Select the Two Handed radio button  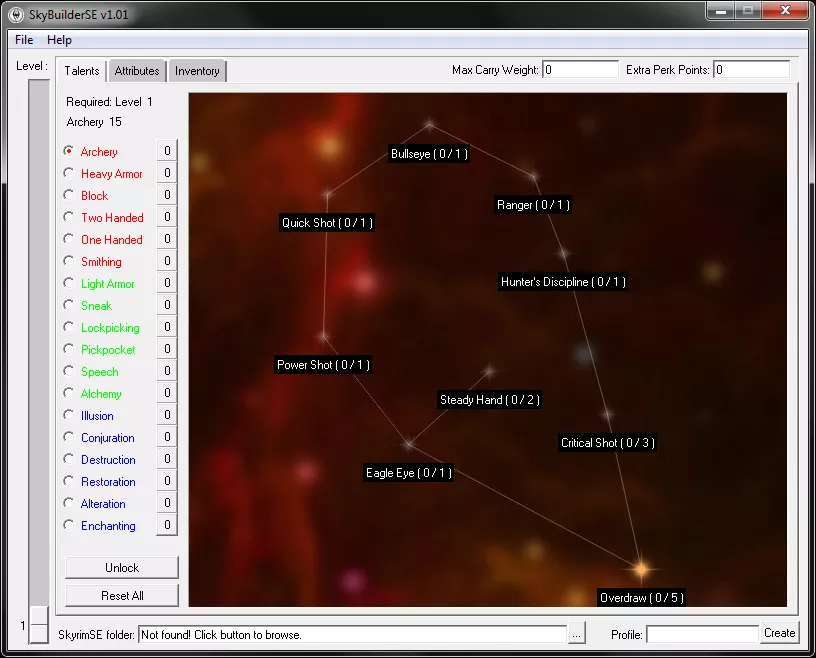tap(69, 217)
